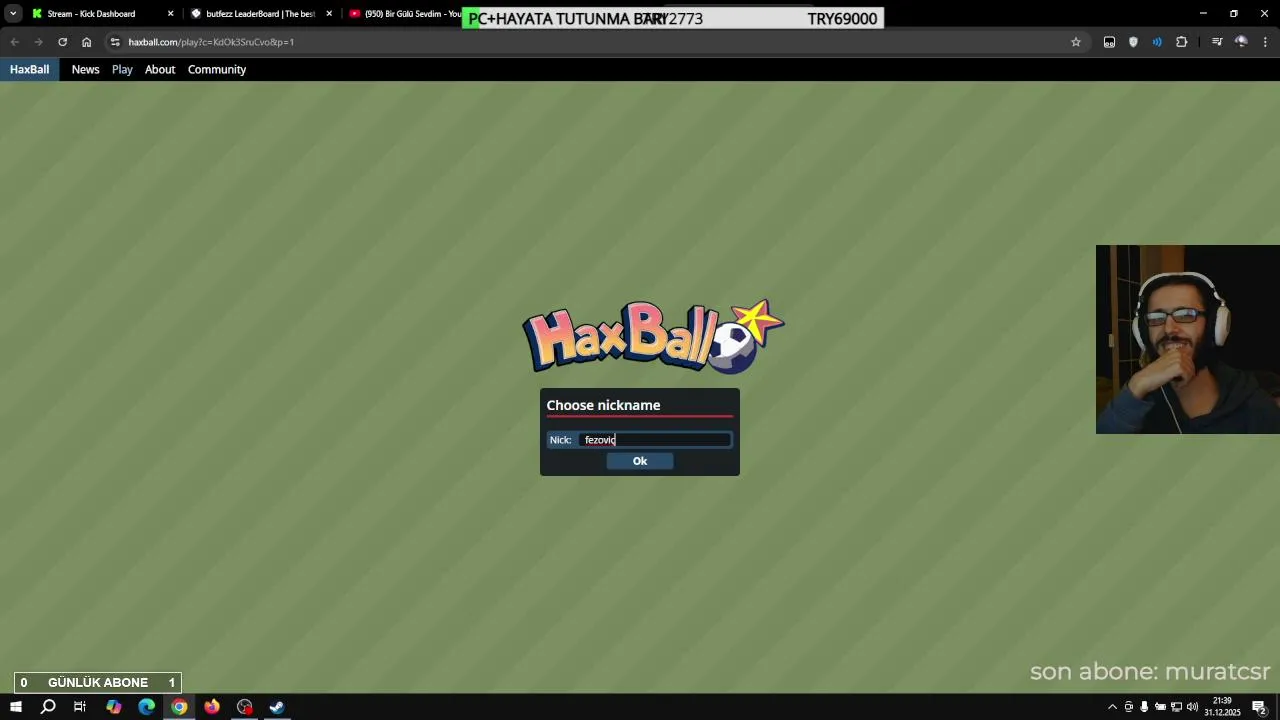Open the blue sound-wave extension icon
Screen dimensions: 1280x720
pos(1157,42)
